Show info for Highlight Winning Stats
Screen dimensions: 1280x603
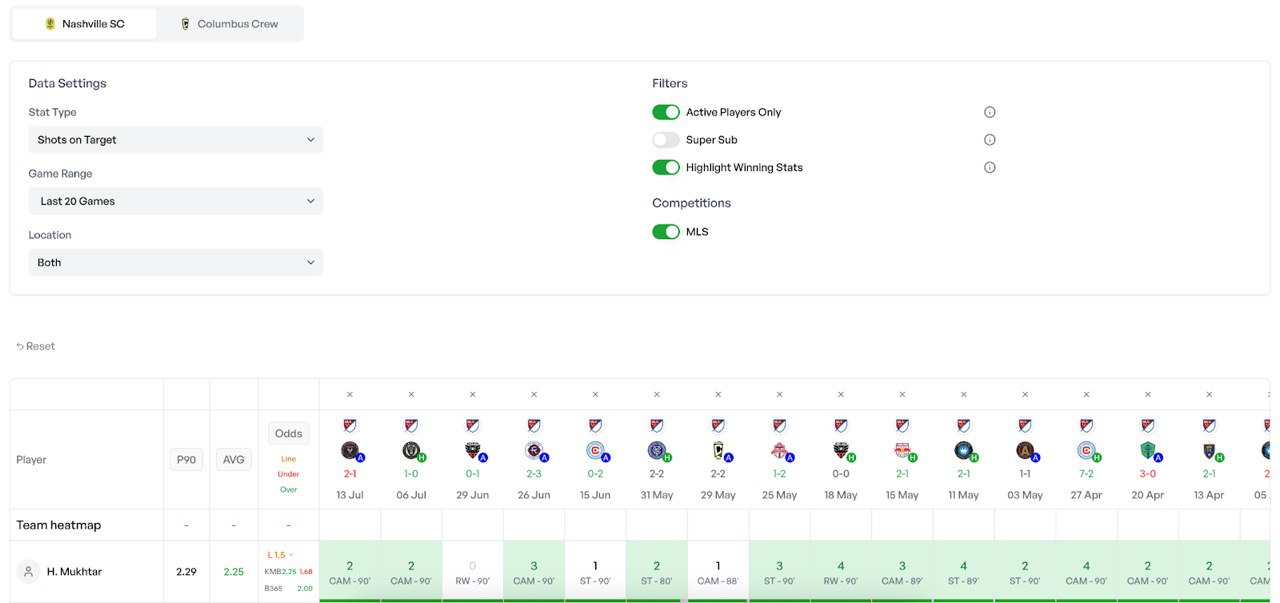coord(990,167)
